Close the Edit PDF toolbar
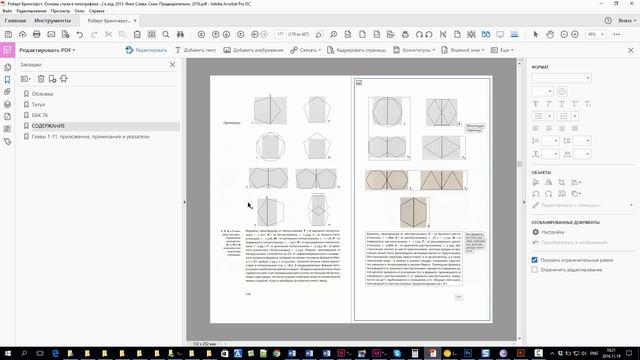 pos(631,50)
